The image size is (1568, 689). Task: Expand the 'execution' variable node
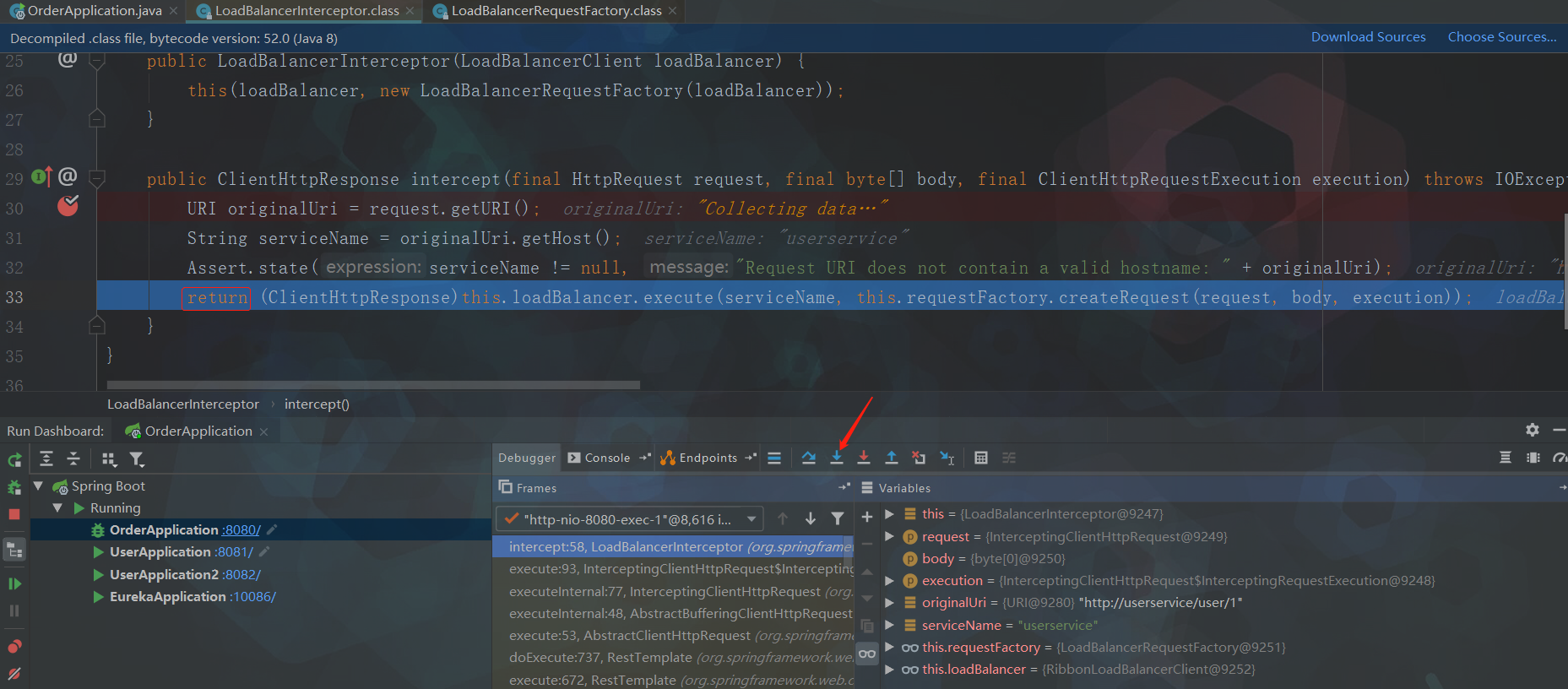coord(889,580)
